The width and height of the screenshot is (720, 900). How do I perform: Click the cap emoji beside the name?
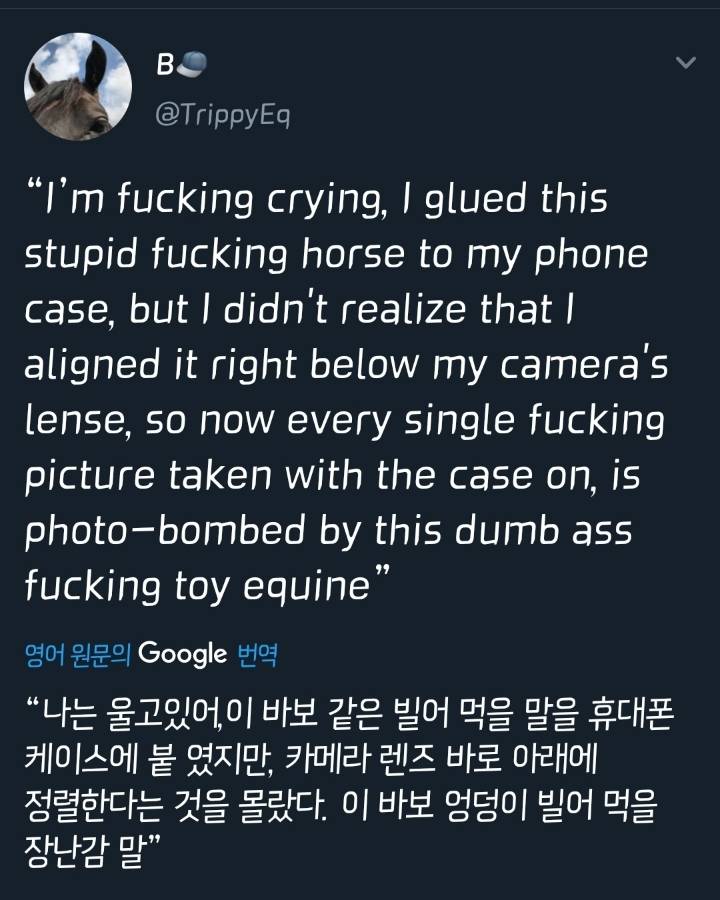coord(192,67)
